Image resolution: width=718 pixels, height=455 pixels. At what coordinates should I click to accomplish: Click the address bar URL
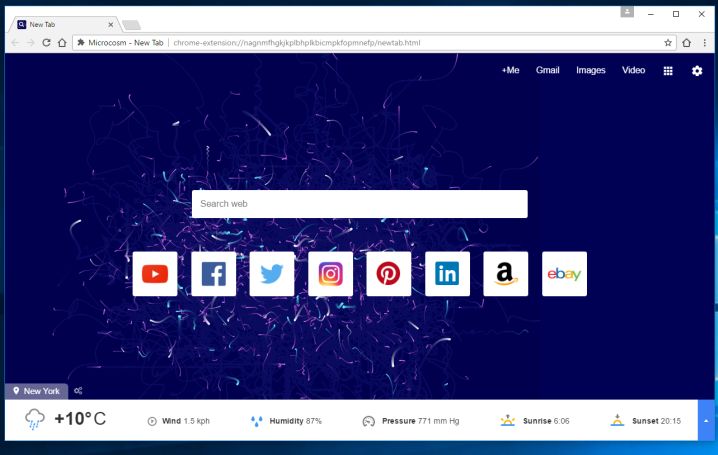pos(297,43)
